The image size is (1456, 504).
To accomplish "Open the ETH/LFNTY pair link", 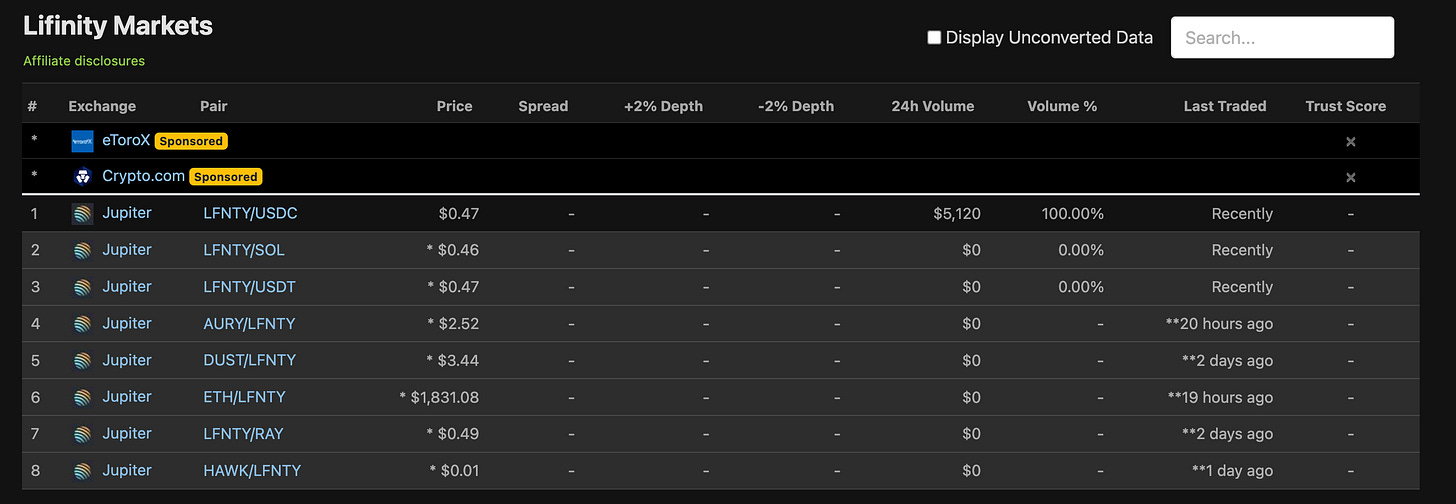I will (x=244, y=397).
